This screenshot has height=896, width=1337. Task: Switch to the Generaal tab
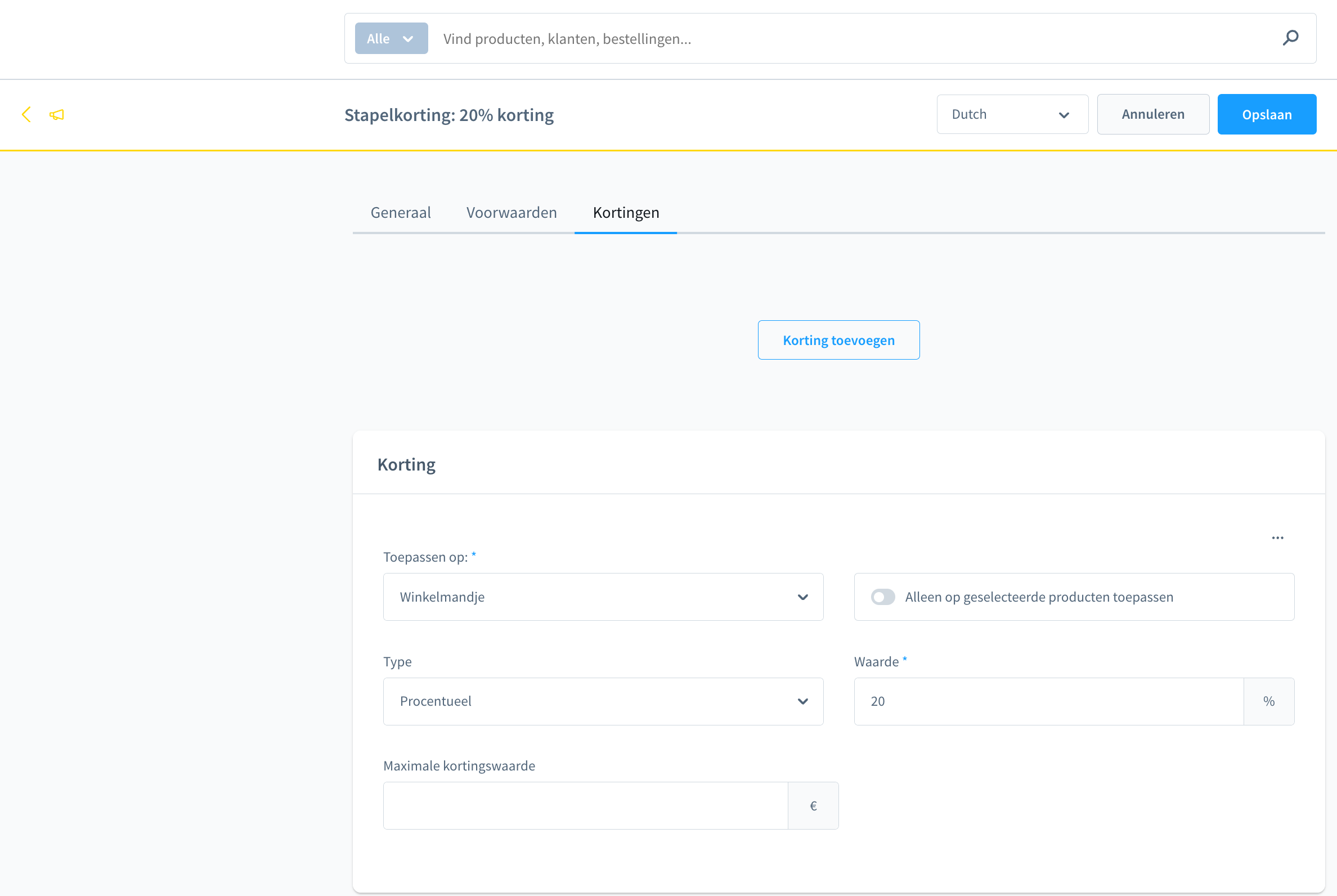[401, 213]
